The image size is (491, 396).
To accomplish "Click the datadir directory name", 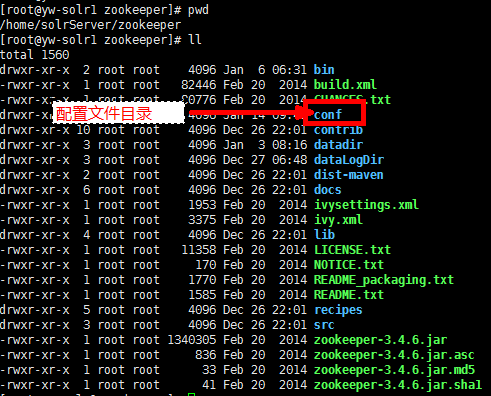I will (x=338, y=145).
